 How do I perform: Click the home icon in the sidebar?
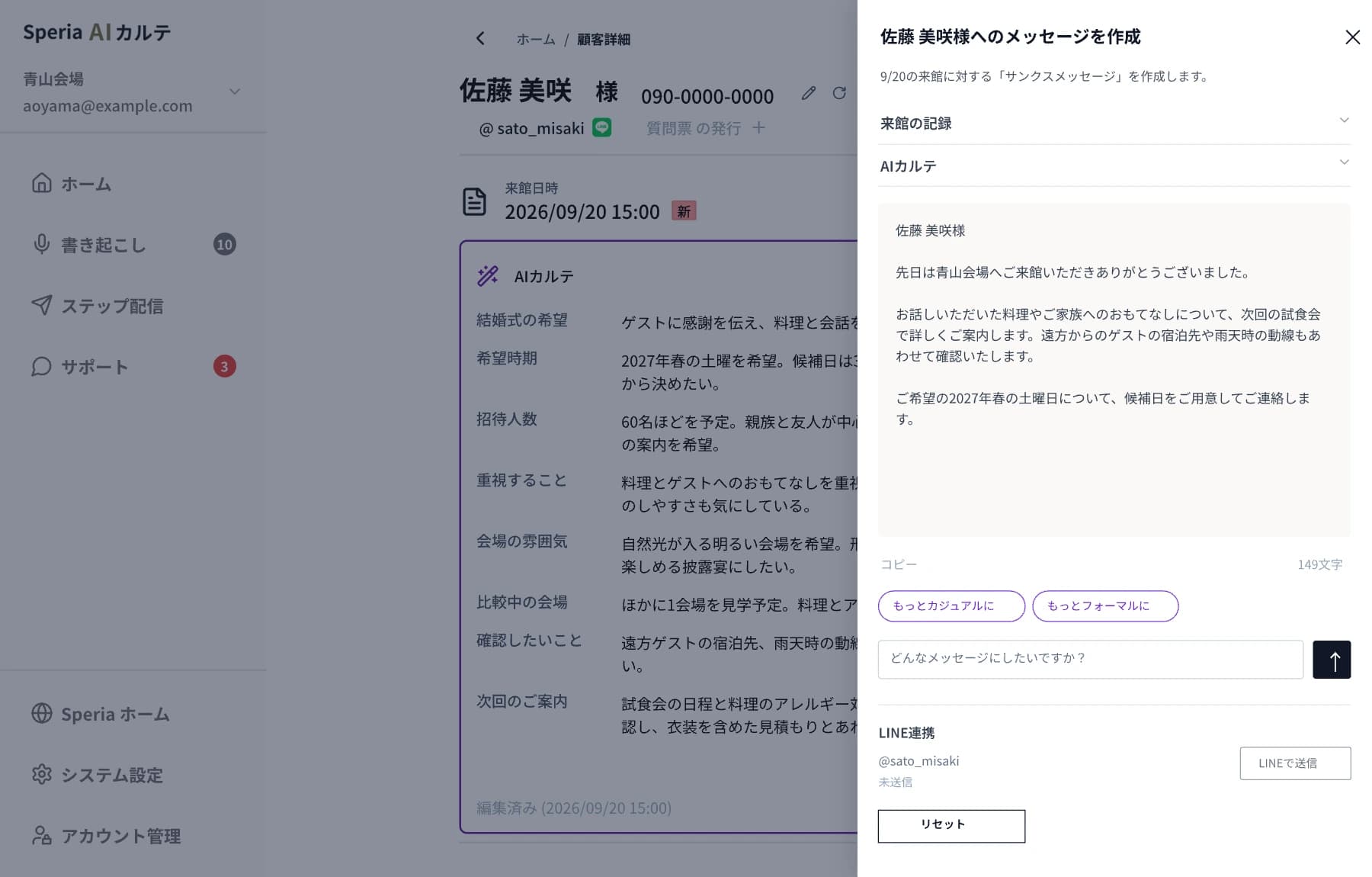point(42,183)
